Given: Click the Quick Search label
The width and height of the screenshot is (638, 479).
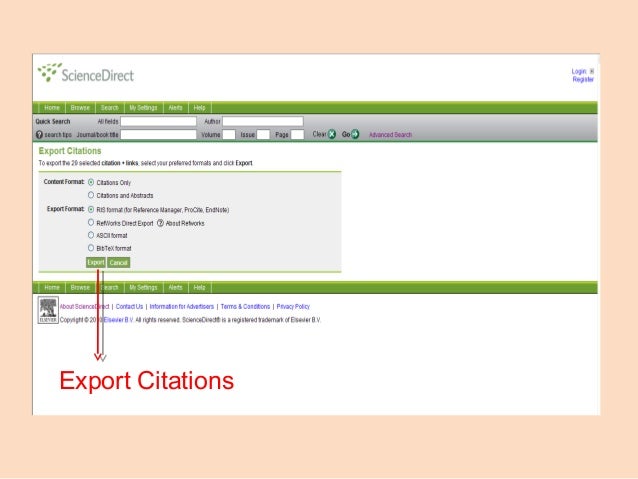Looking at the screenshot, I should pyautogui.click(x=53, y=121).
